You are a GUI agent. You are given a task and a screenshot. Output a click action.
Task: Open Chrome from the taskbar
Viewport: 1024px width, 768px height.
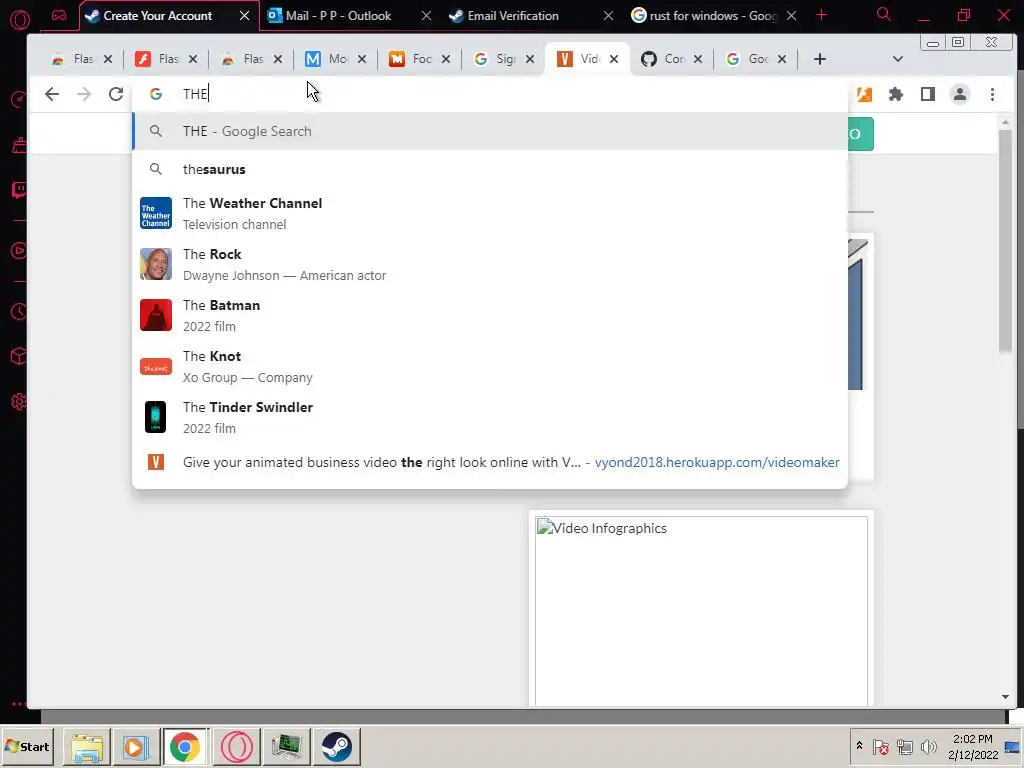[185, 746]
